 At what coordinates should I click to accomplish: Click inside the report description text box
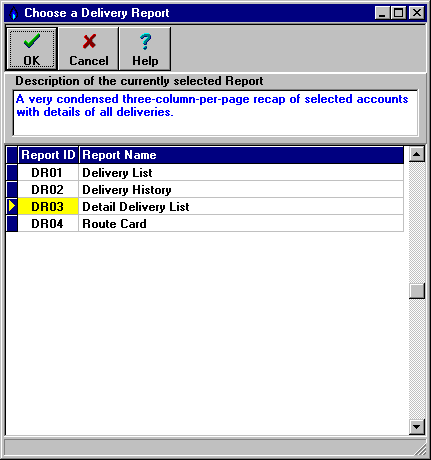(215, 113)
